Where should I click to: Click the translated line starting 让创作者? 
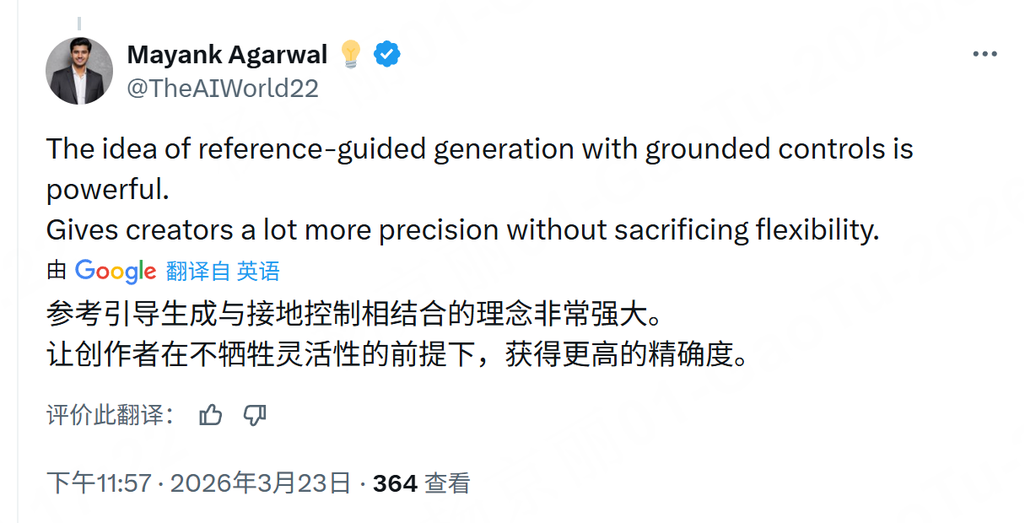(x=397, y=355)
